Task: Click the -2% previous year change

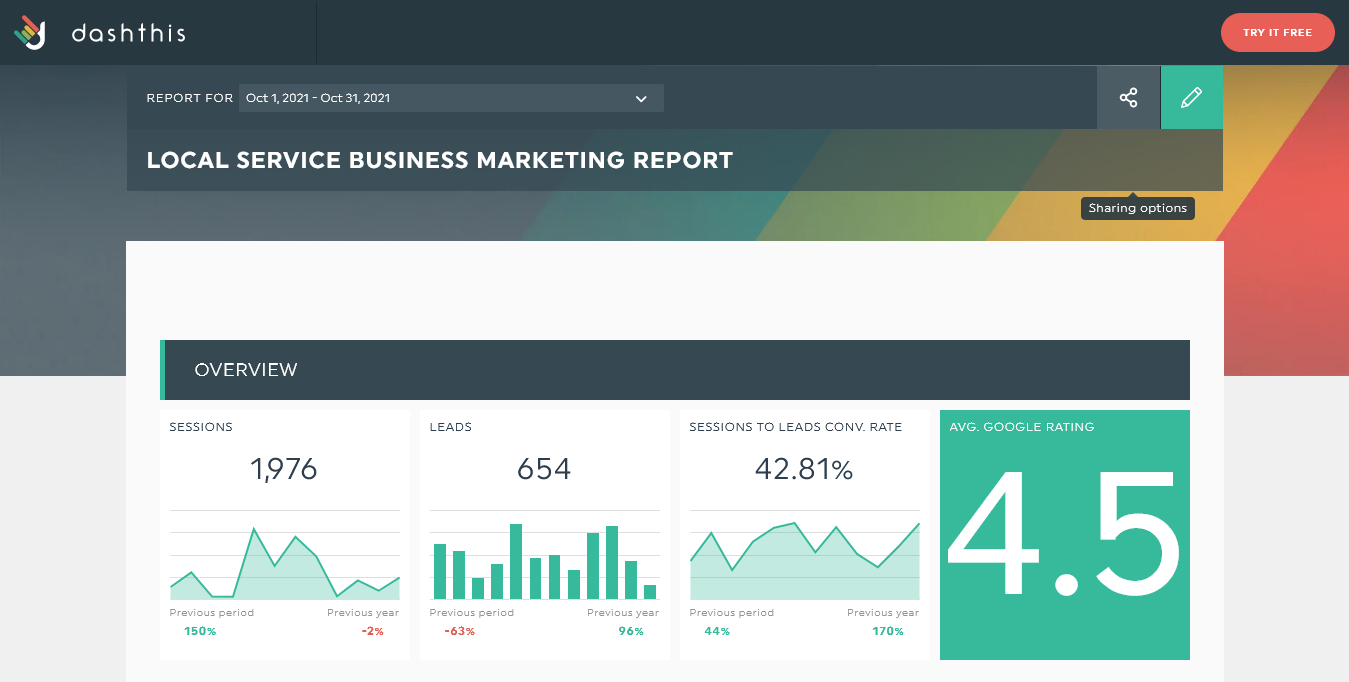Action: 372,631
